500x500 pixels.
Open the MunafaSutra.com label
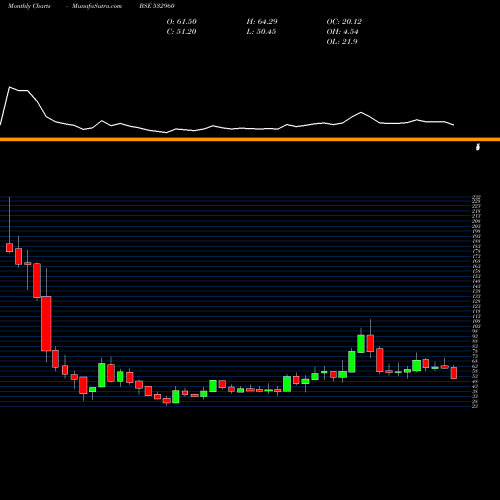click(x=97, y=6)
